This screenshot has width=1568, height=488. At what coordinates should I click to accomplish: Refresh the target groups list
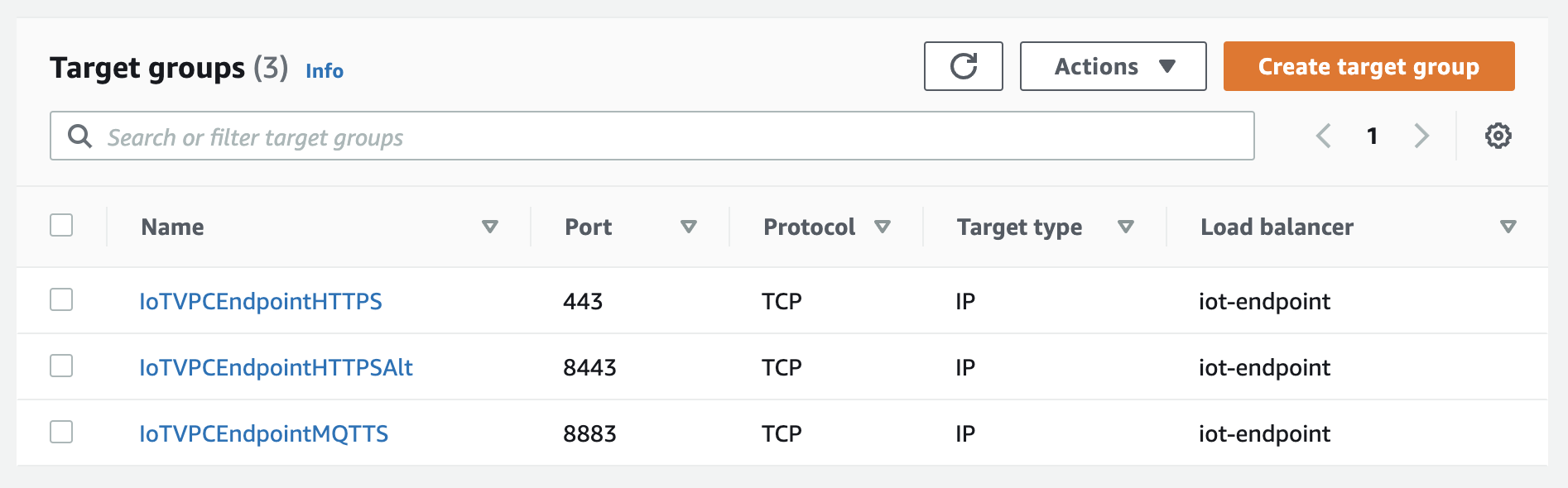963,66
